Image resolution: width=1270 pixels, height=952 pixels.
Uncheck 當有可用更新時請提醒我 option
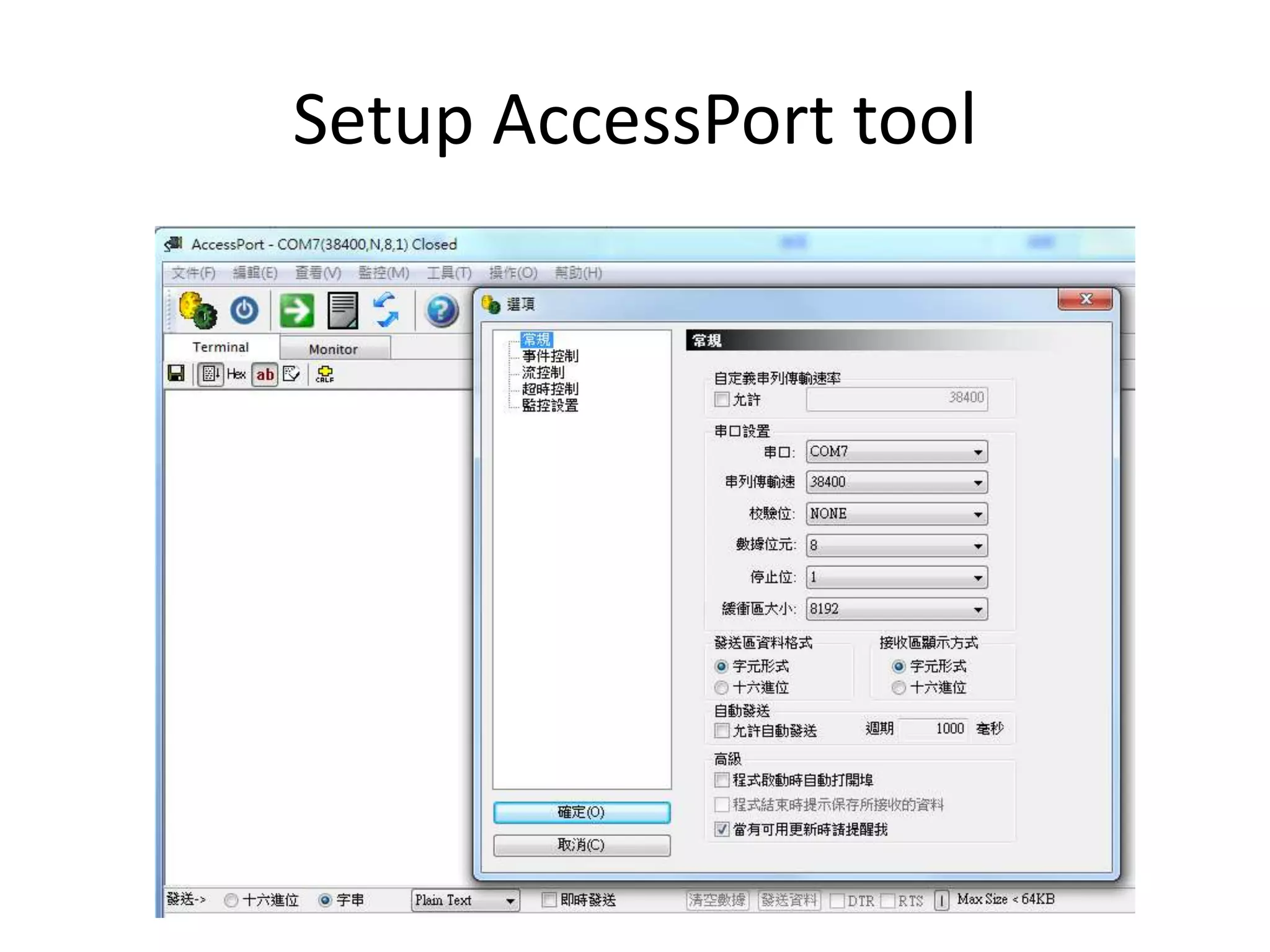[x=721, y=829]
